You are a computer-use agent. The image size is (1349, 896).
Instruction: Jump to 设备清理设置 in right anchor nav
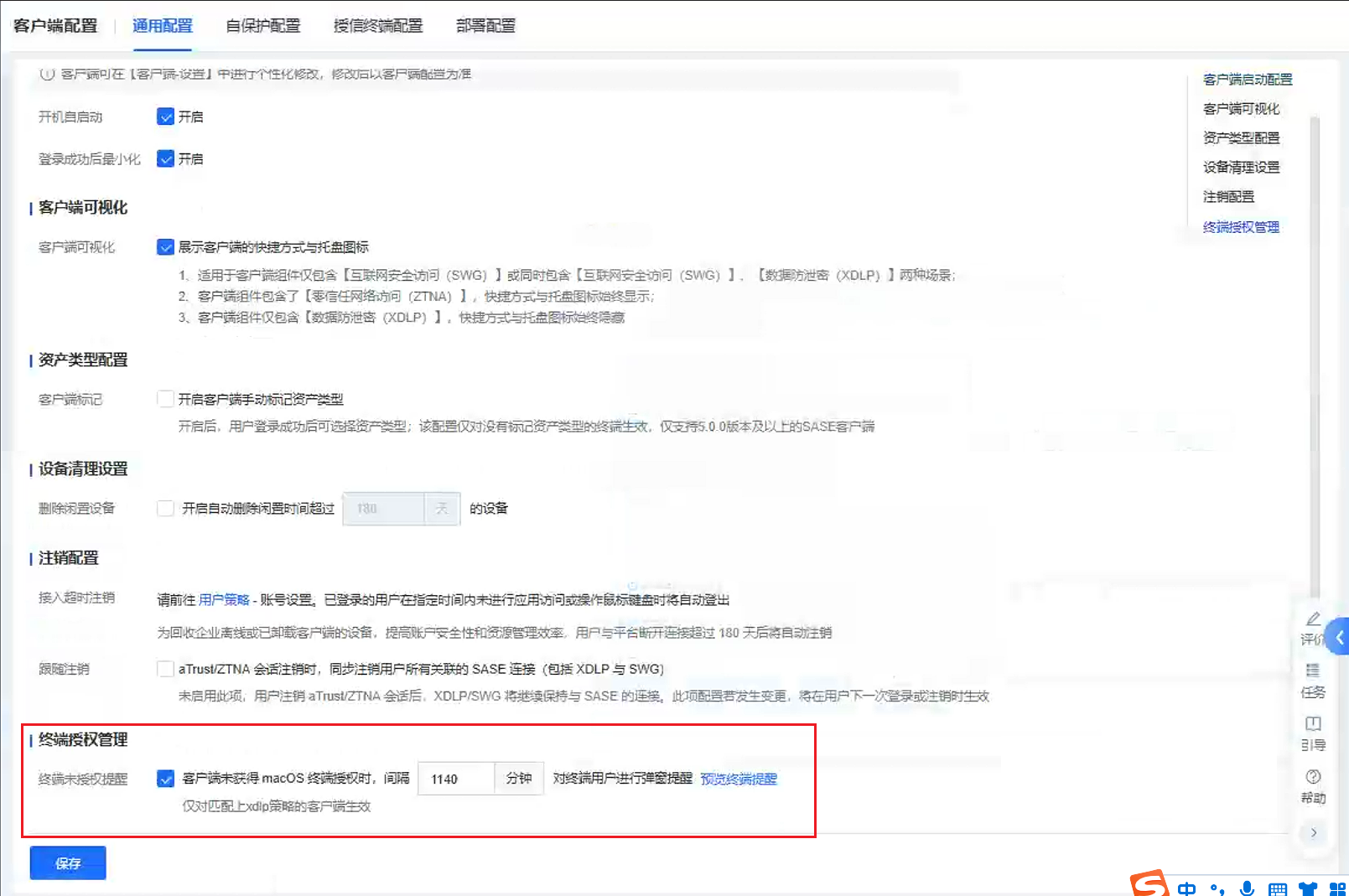[x=1241, y=167]
